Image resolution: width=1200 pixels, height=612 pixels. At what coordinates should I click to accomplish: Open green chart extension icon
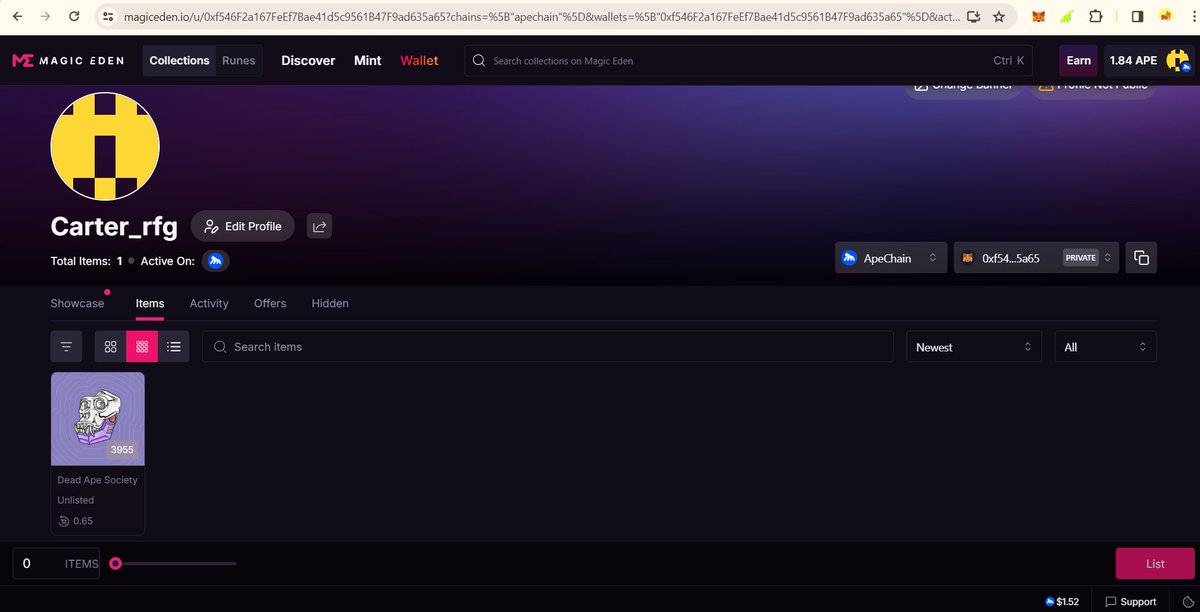pyautogui.click(x=1068, y=17)
